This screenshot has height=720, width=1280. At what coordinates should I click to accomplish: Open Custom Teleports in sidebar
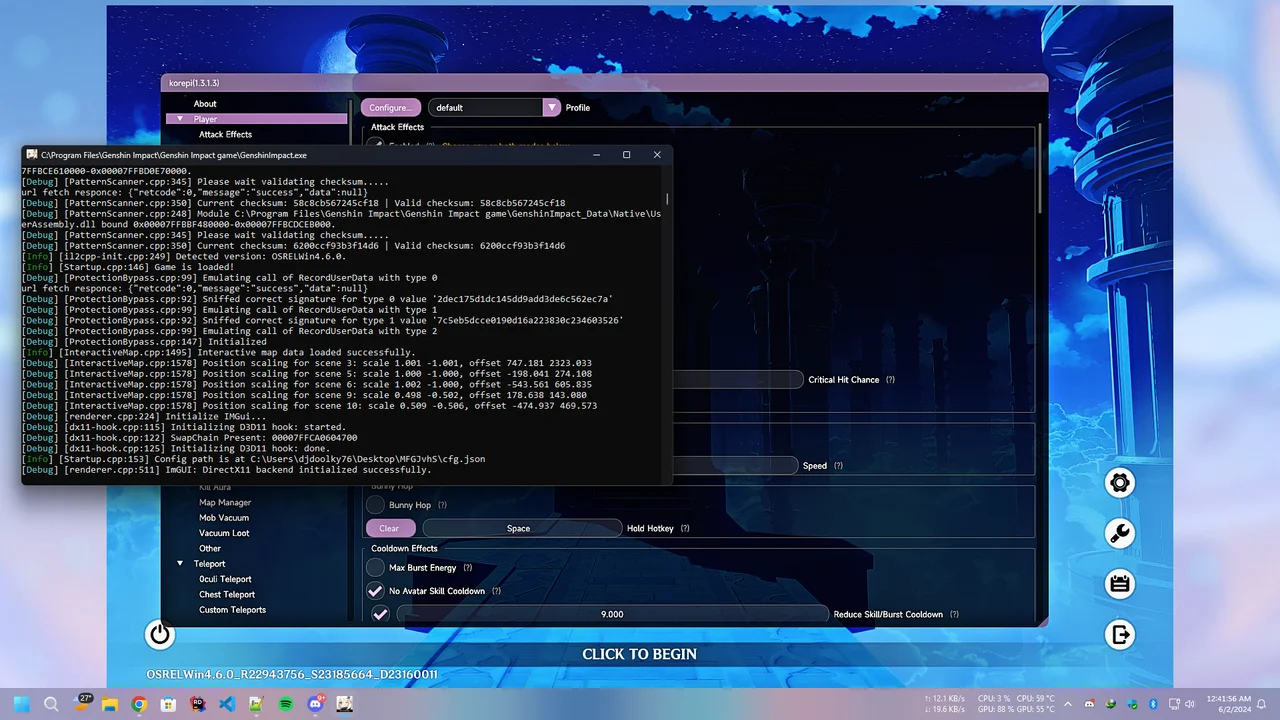click(232, 610)
